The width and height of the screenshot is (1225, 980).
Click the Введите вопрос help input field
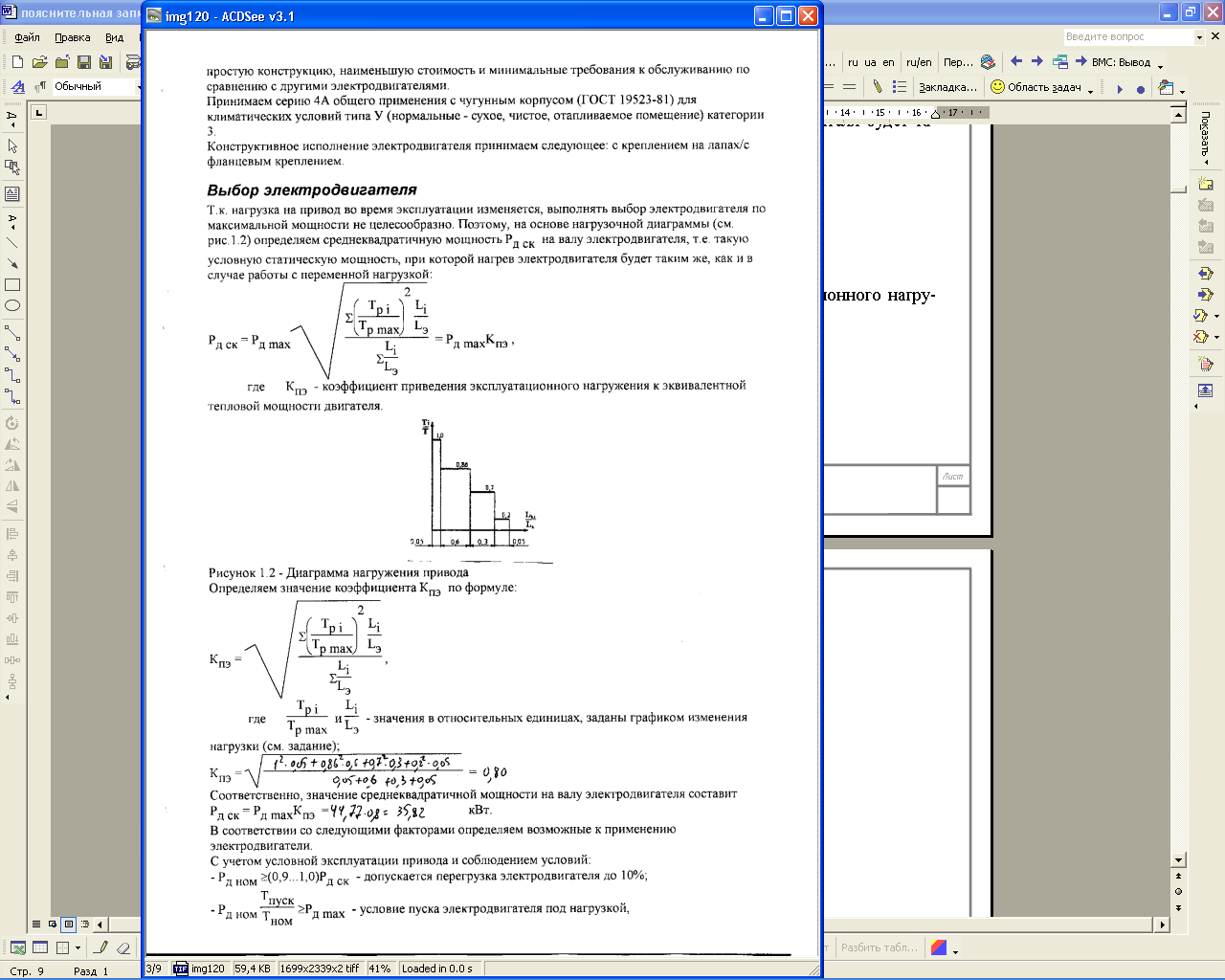[1127, 37]
